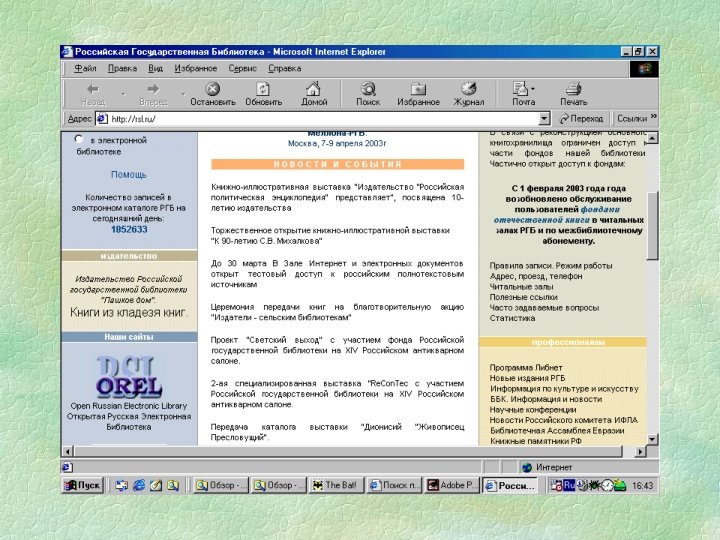Viewport: 720px width, 540px height.
Task: Open the Сервис menu
Action: pos(242,68)
